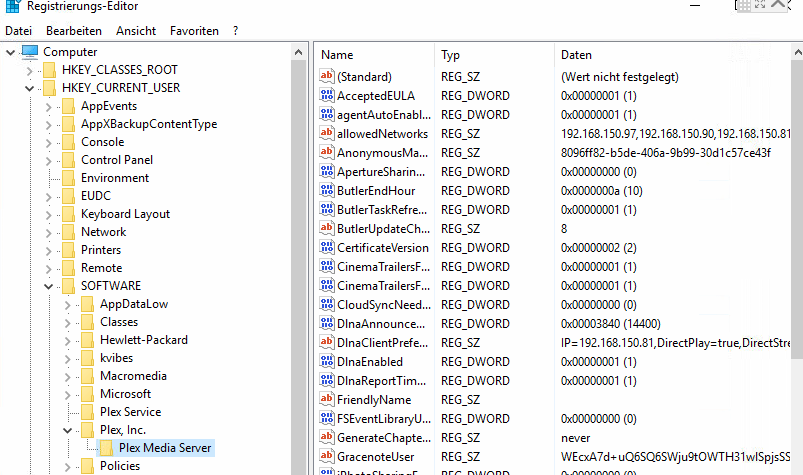
Task: Open the Favoriten menu
Action: pyautogui.click(x=194, y=31)
